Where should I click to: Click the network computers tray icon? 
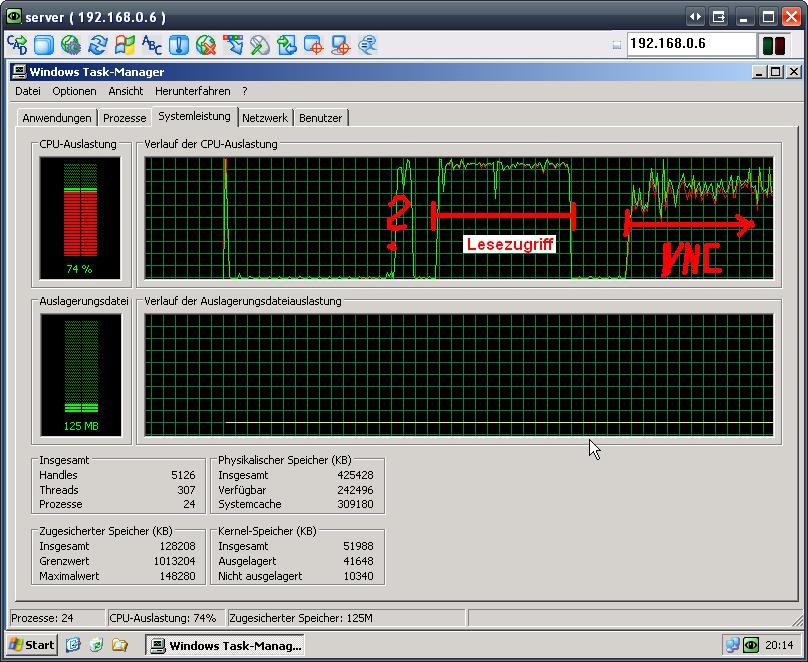[x=732, y=645]
